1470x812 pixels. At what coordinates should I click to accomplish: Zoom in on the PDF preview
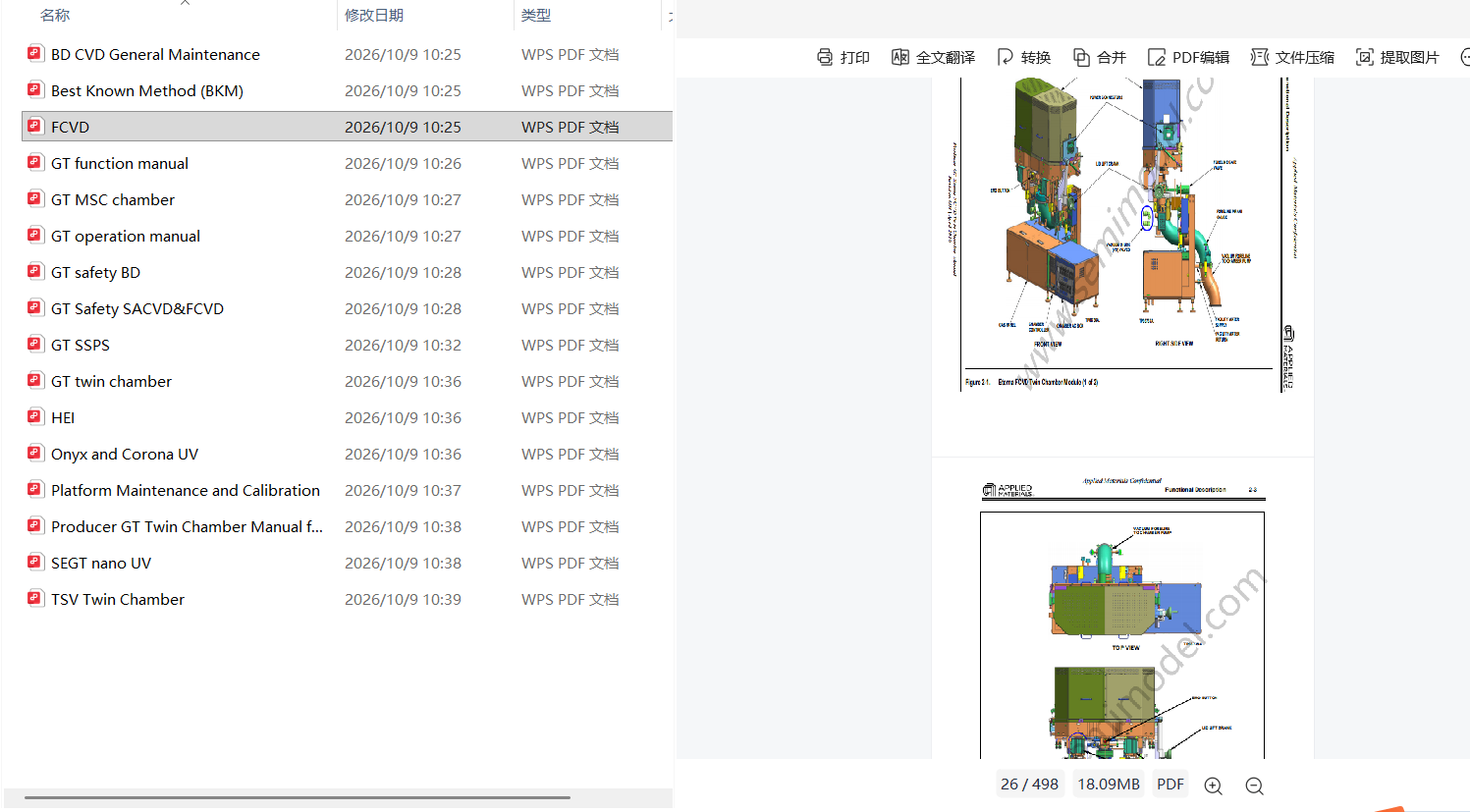pyautogui.click(x=1213, y=785)
